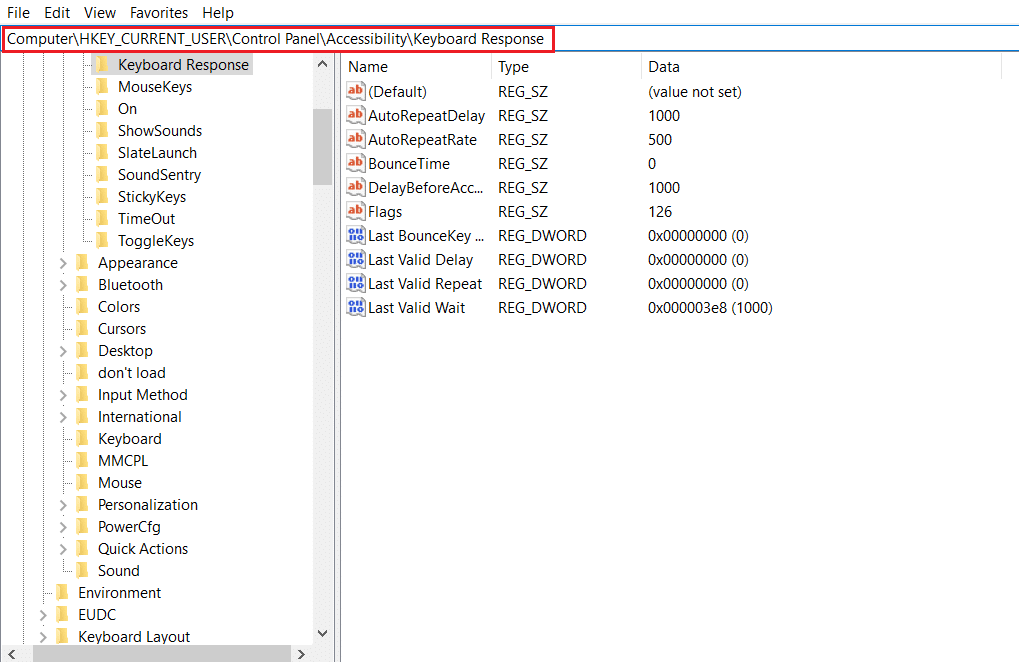Select the Keyboard key folder icon
1019x662 pixels.
pos(82,439)
